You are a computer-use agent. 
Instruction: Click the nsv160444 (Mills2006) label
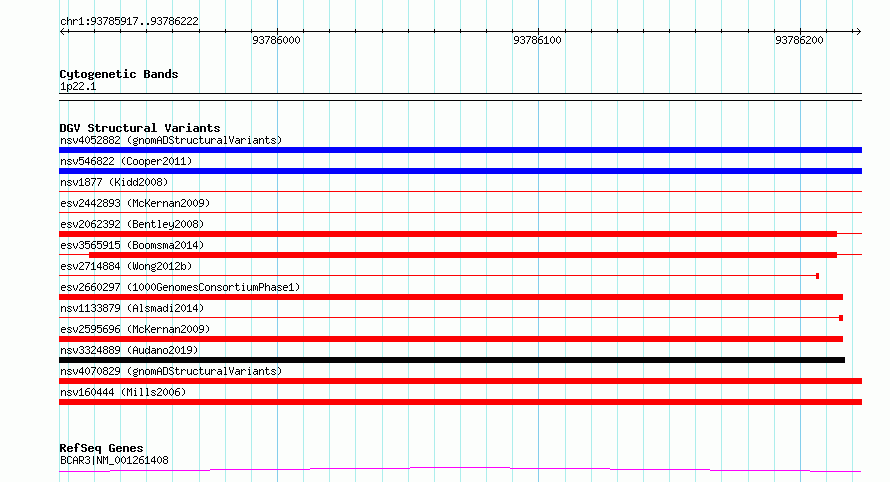[x=123, y=392]
